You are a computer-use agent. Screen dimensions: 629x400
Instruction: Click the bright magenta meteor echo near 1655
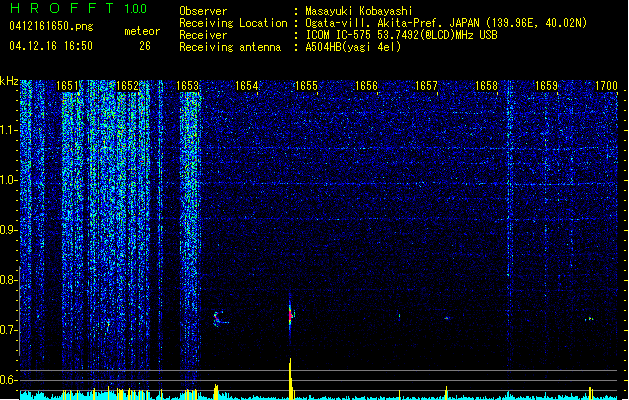[x=290, y=315]
